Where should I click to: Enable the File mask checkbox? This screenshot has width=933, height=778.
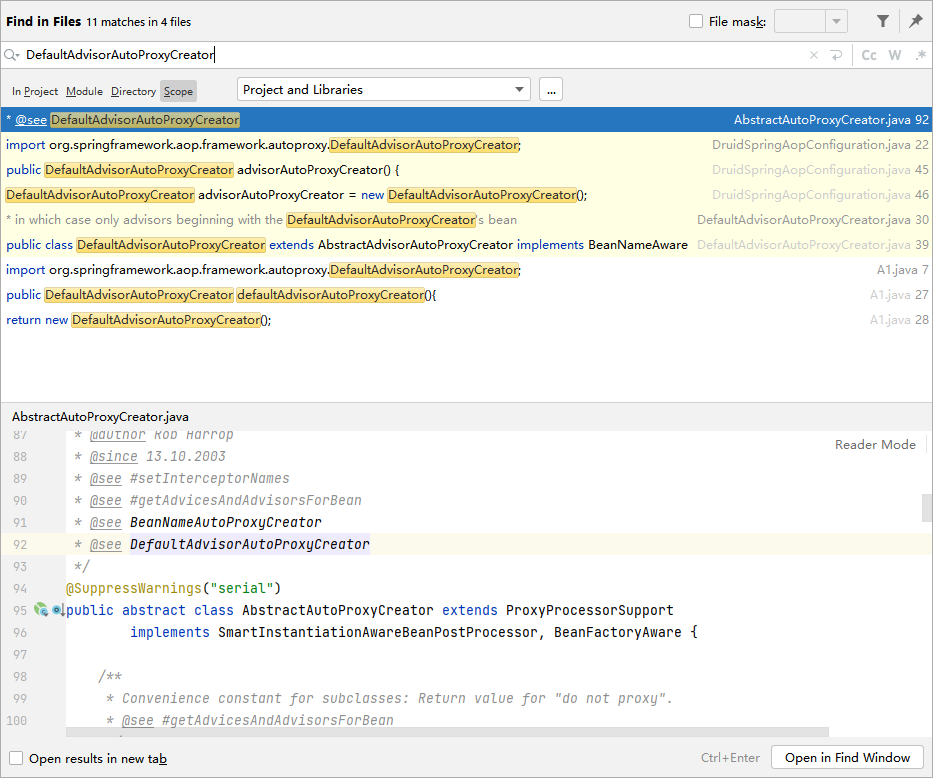point(696,21)
